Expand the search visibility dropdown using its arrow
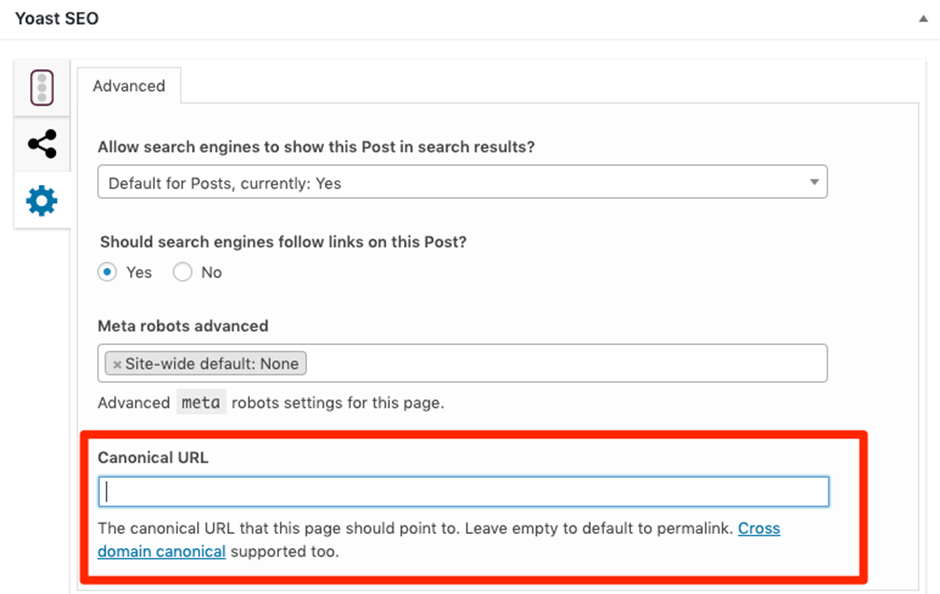This screenshot has width=940, height=594. tap(815, 182)
